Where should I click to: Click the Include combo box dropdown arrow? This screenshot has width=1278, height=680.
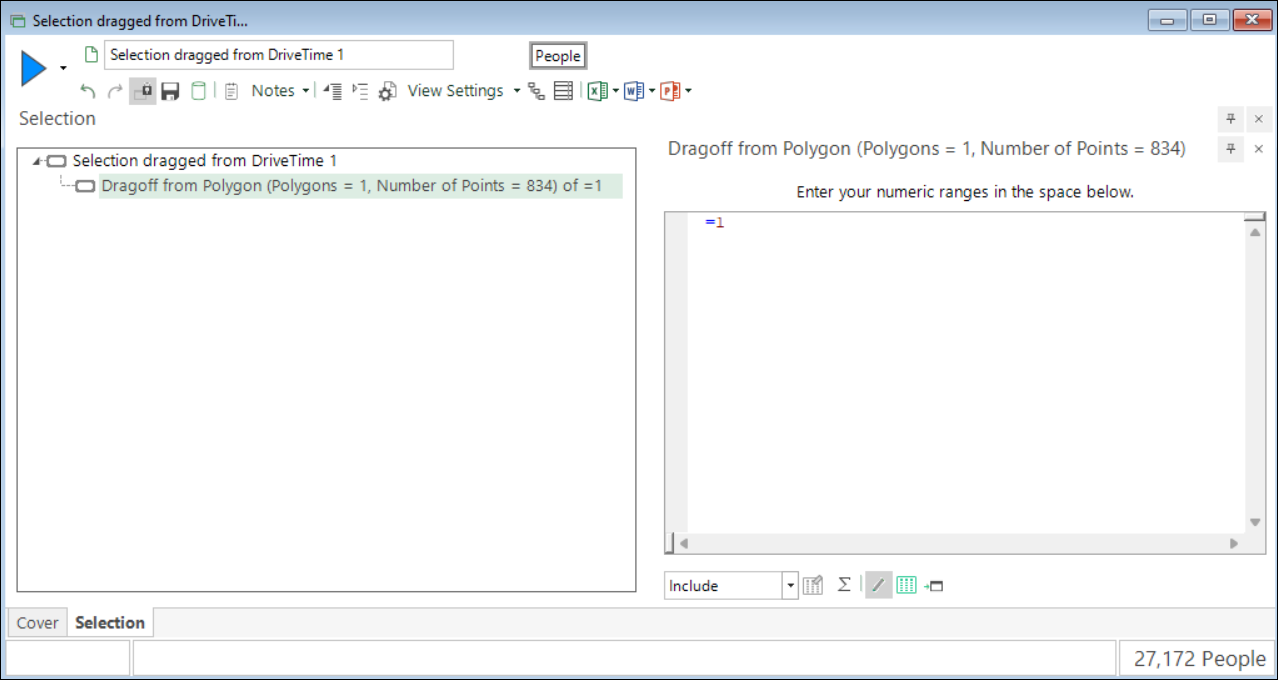click(790, 586)
